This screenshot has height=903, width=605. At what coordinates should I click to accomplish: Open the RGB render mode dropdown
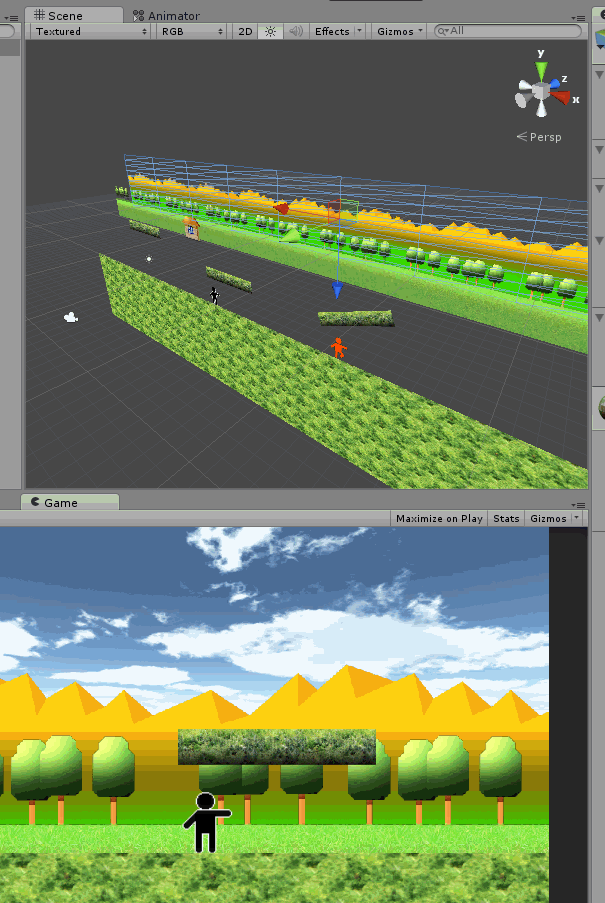192,31
